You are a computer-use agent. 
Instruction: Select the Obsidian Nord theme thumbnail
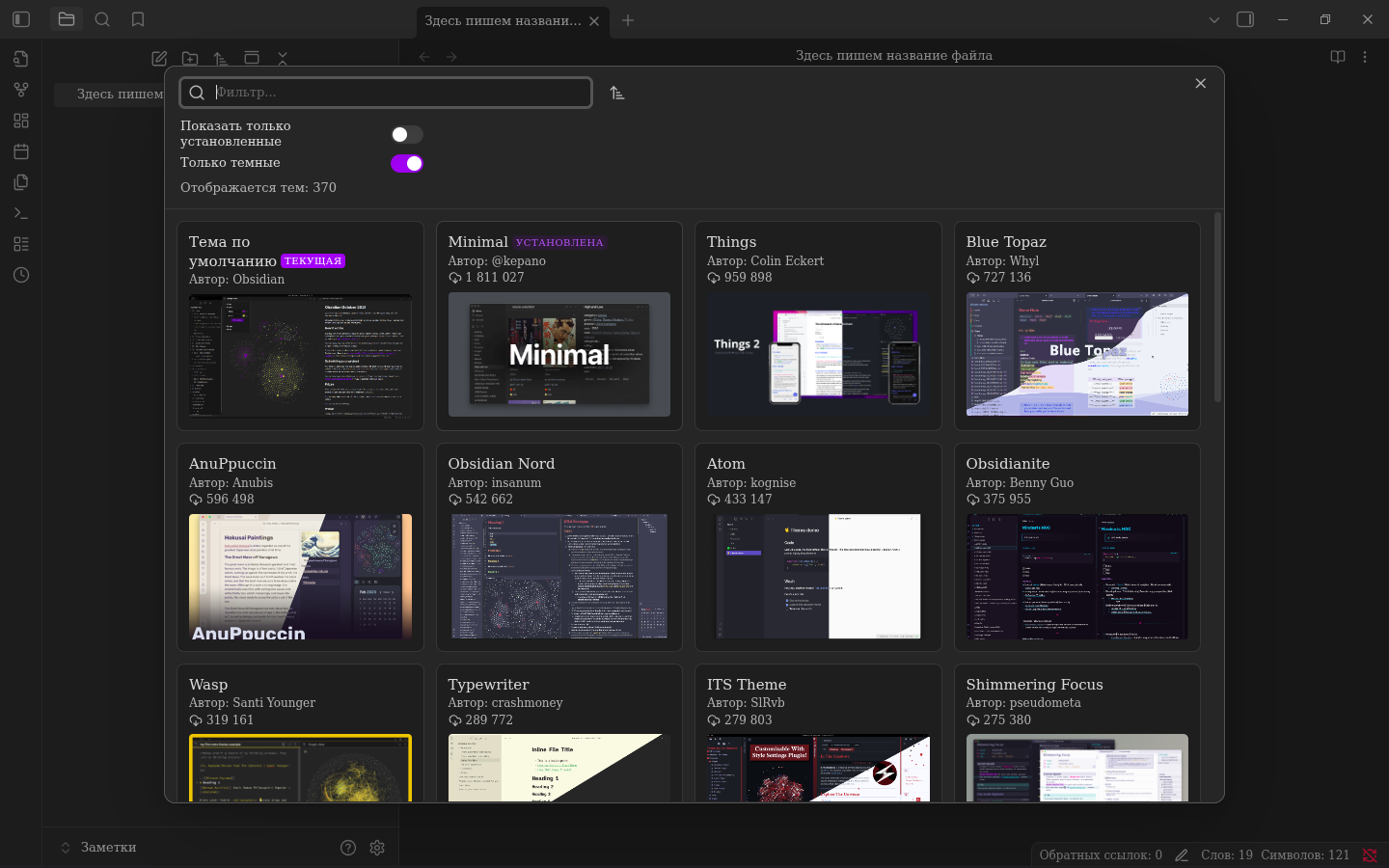(x=559, y=576)
